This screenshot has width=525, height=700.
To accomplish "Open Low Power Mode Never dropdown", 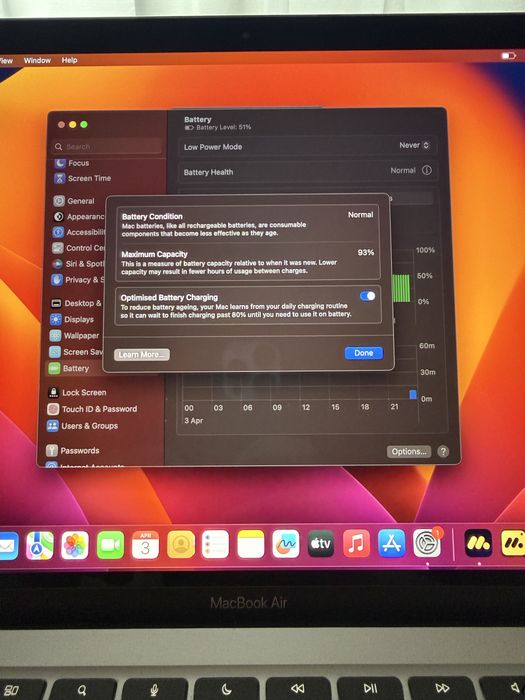I will [414, 146].
